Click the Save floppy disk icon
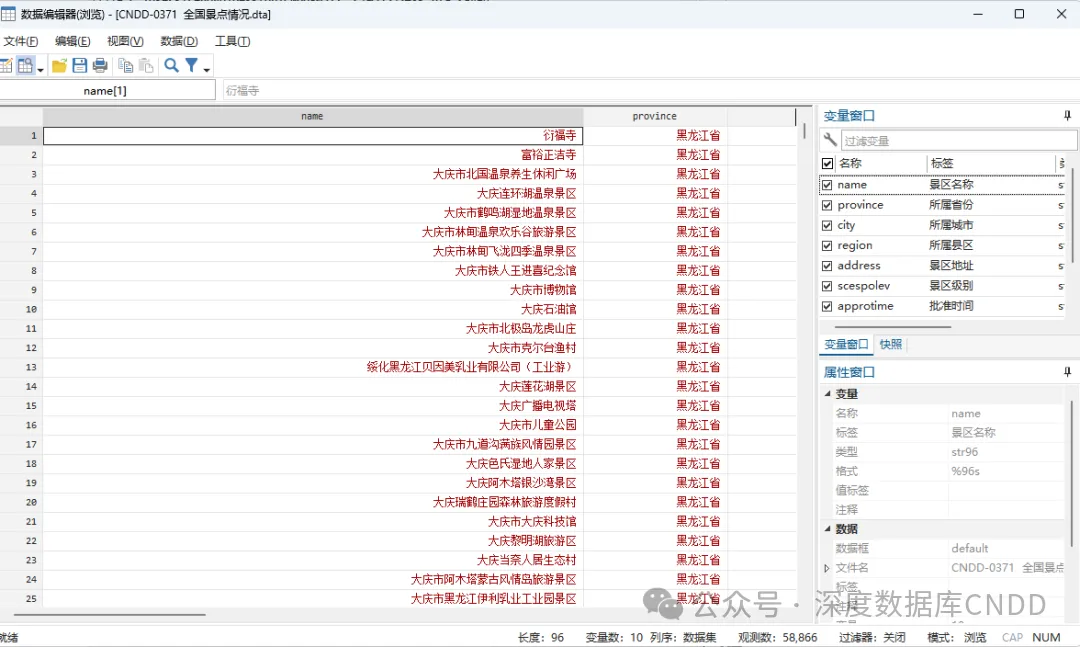The height and width of the screenshot is (647, 1080). 80,66
